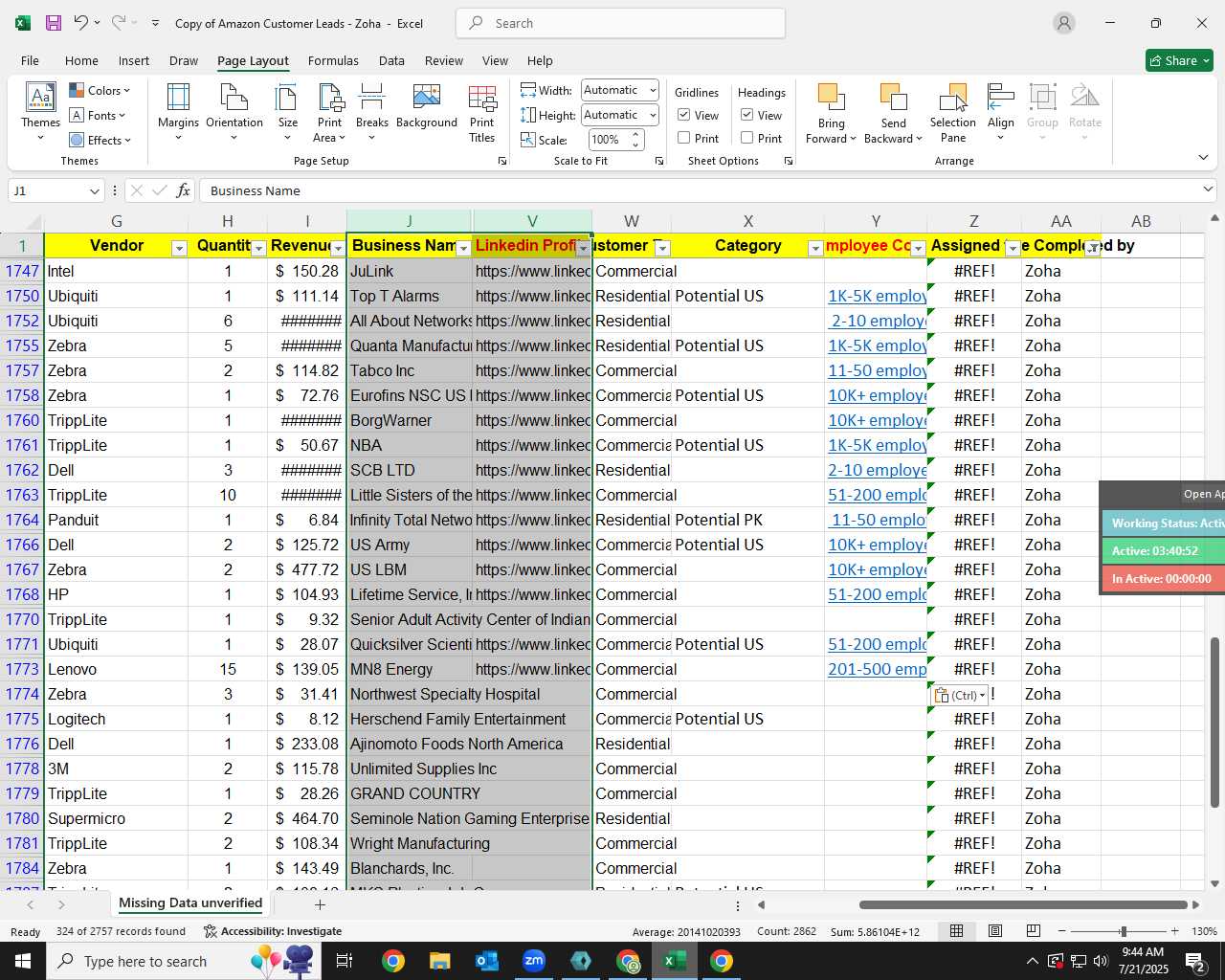The width and height of the screenshot is (1225, 980).
Task: Toggle Headings View checkbox
Action: (747, 115)
